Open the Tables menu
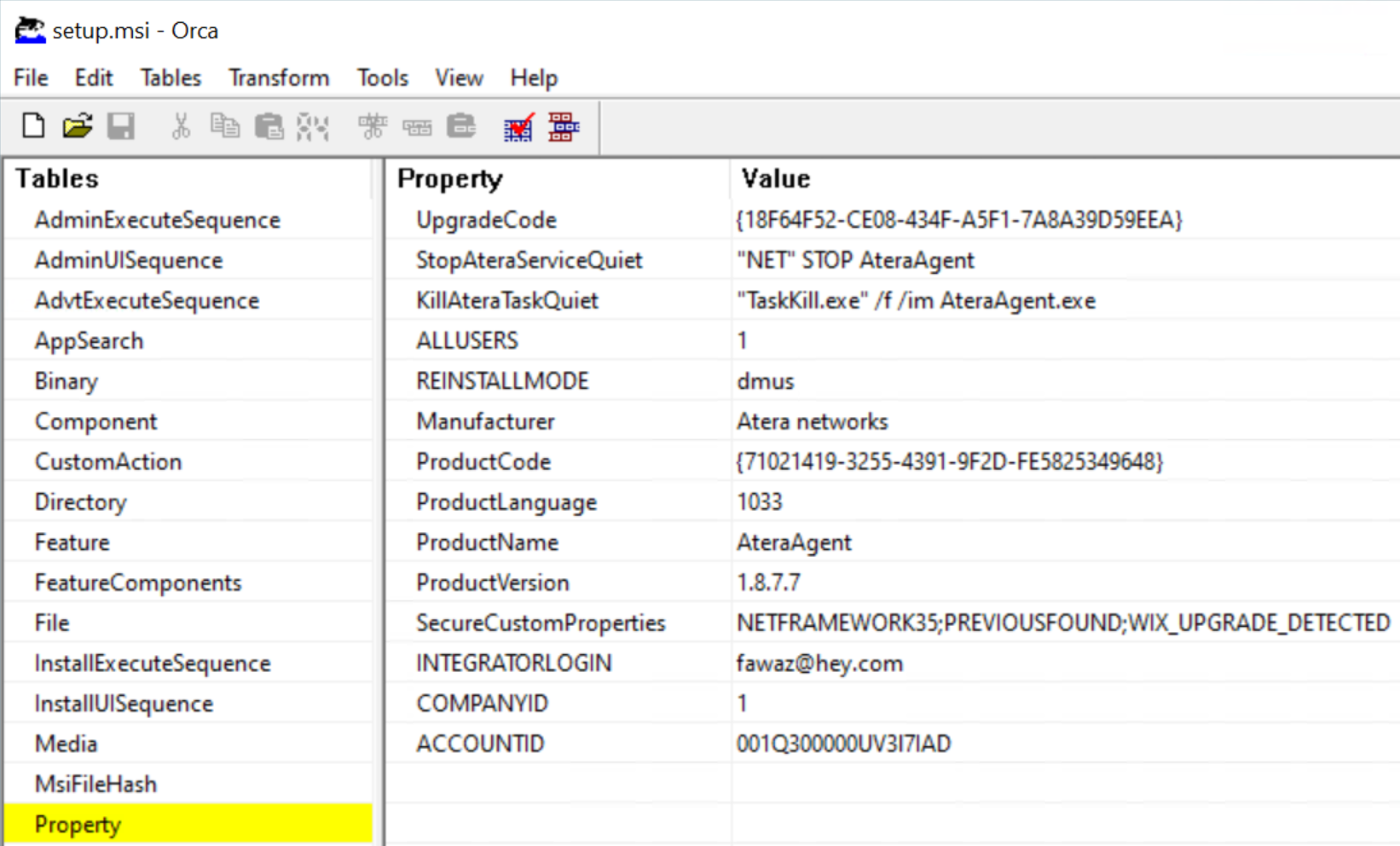Image resolution: width=1400 pixels, height=846 pixels. (x=170, y=78)
